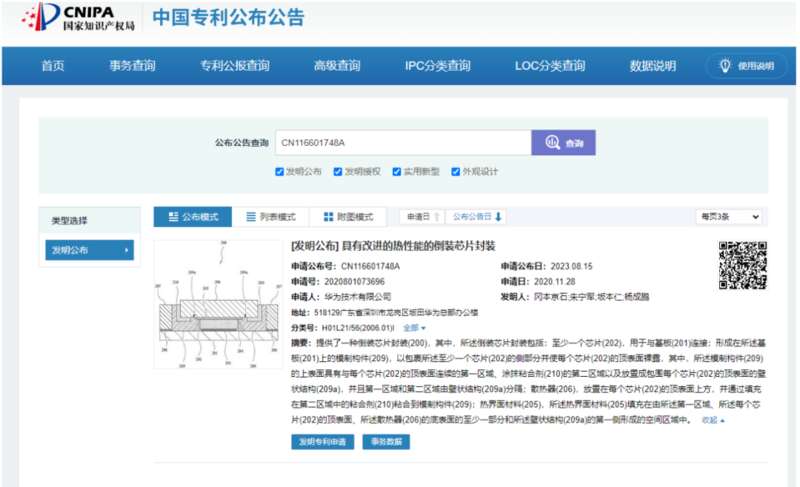Click the magnifier search icon beside 查询
This screenshot has width=800, height=487.
tap(552, 144)
